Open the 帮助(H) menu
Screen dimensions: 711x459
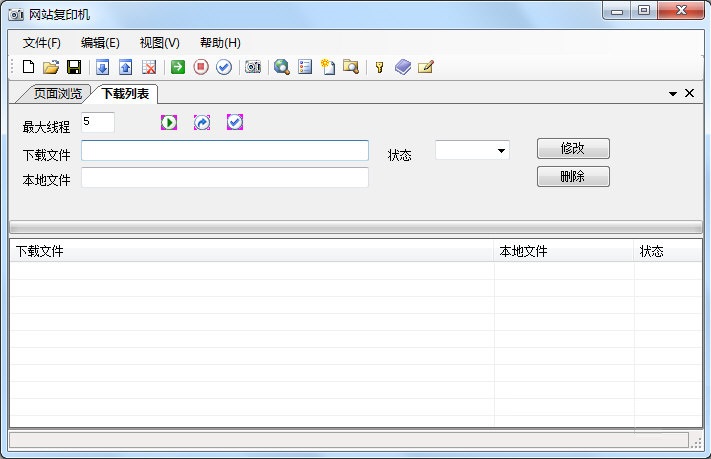point(220,43)
